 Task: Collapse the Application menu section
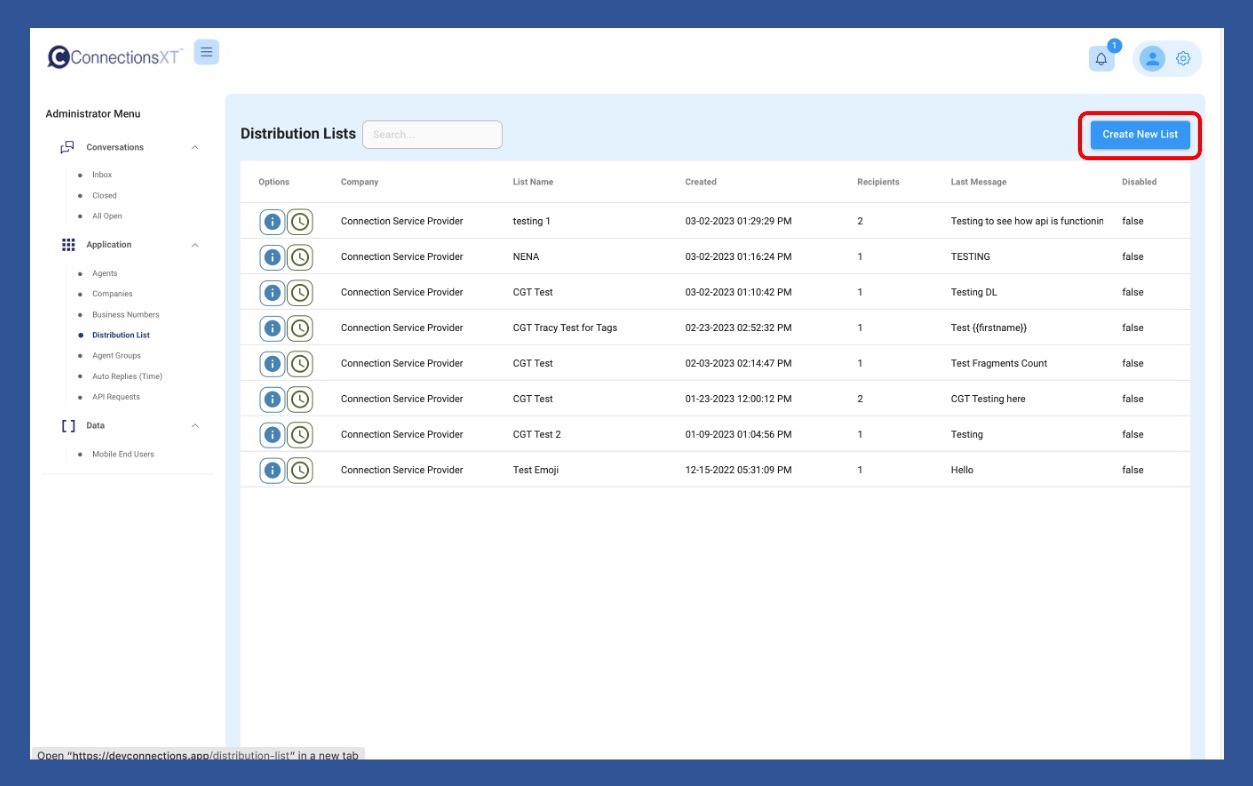[x=195, y=245]
